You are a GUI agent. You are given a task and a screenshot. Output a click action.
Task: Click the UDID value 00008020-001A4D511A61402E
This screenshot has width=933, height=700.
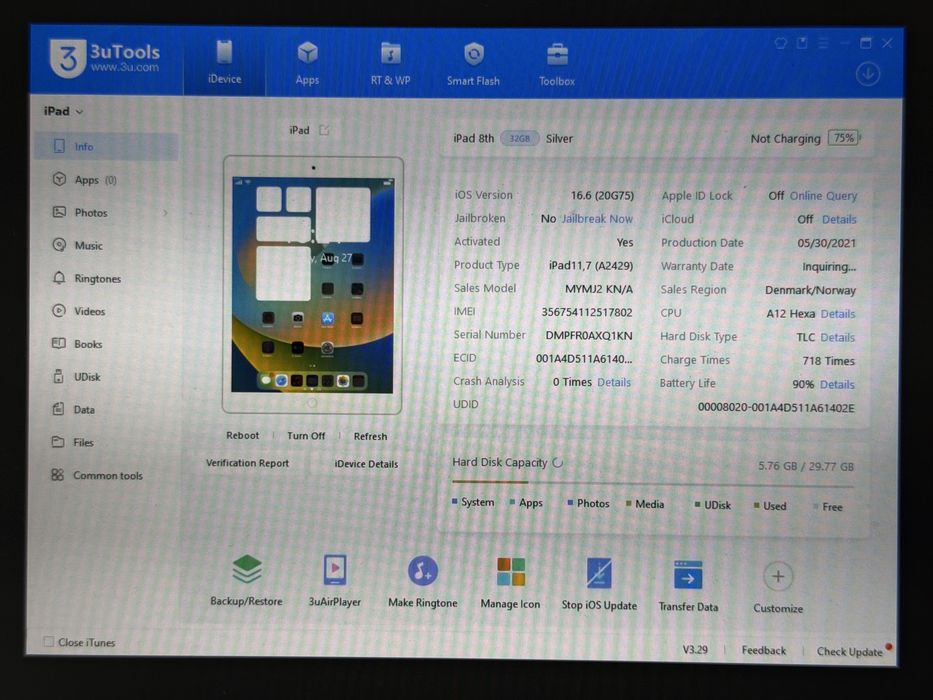point(776,408)
